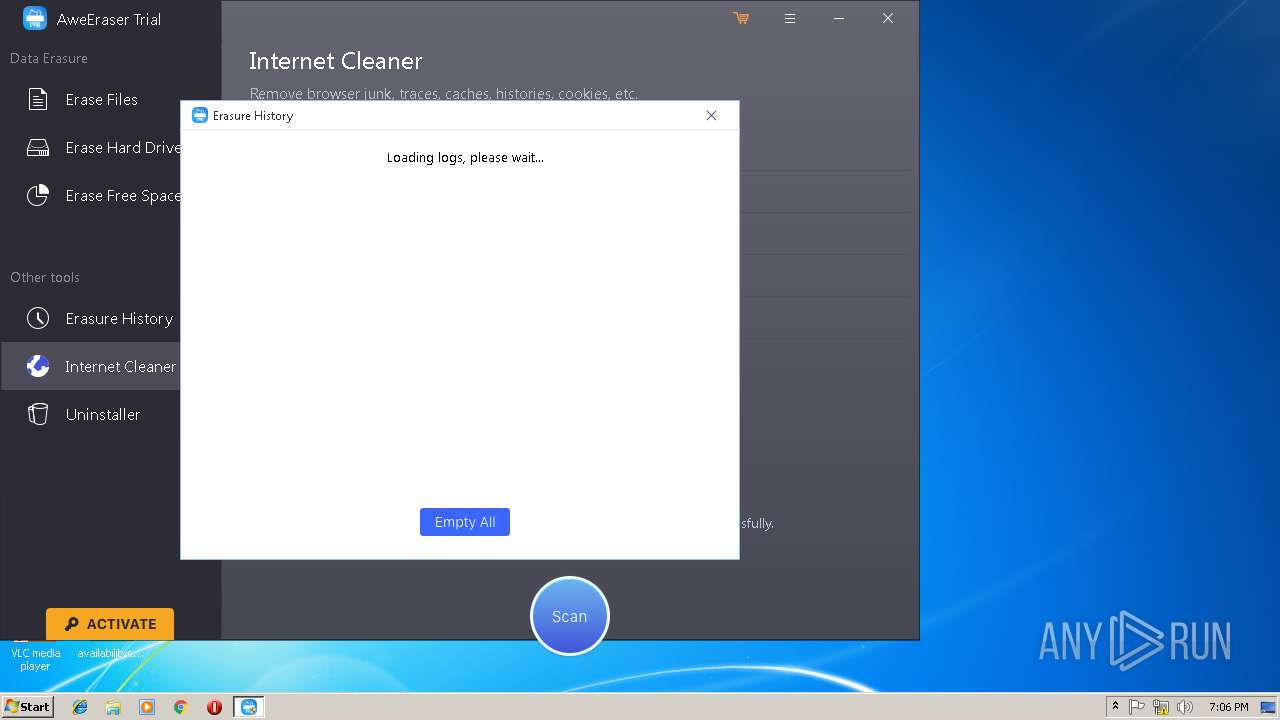Open the Windows Start menu
1280x720 pixels.
(27, 706)
